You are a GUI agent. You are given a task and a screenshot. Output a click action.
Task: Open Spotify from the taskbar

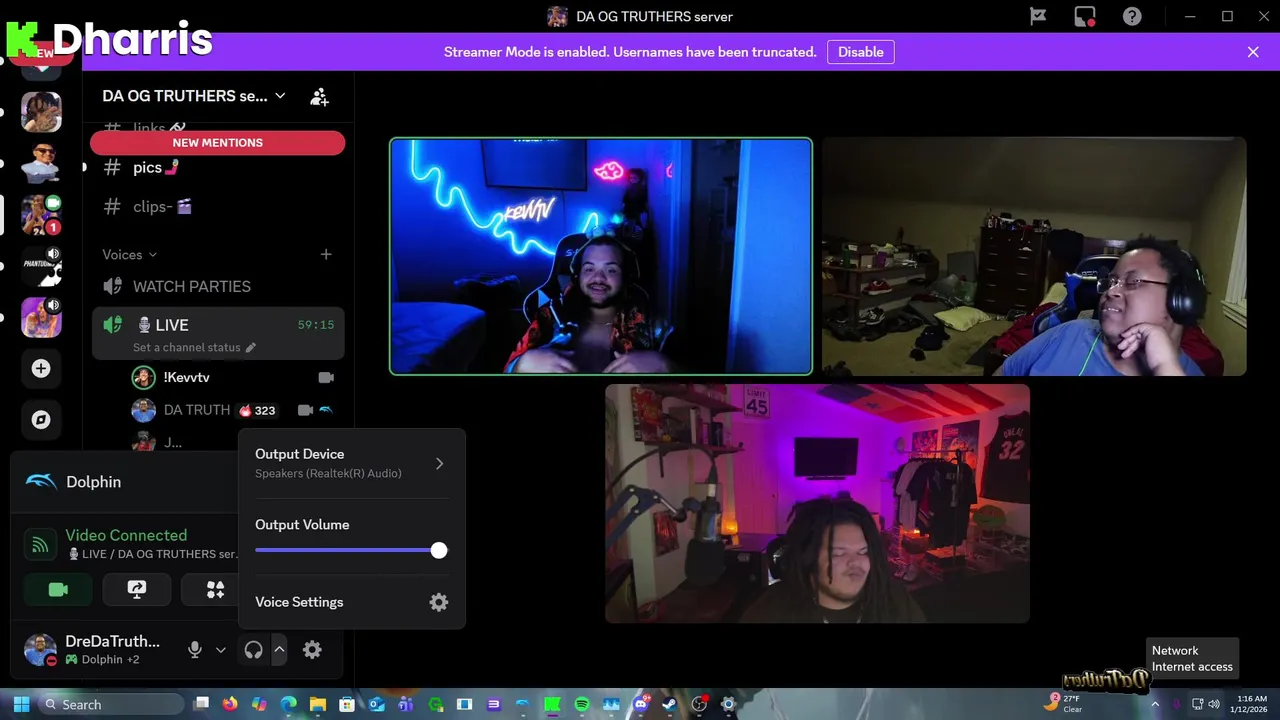[582, 704]
